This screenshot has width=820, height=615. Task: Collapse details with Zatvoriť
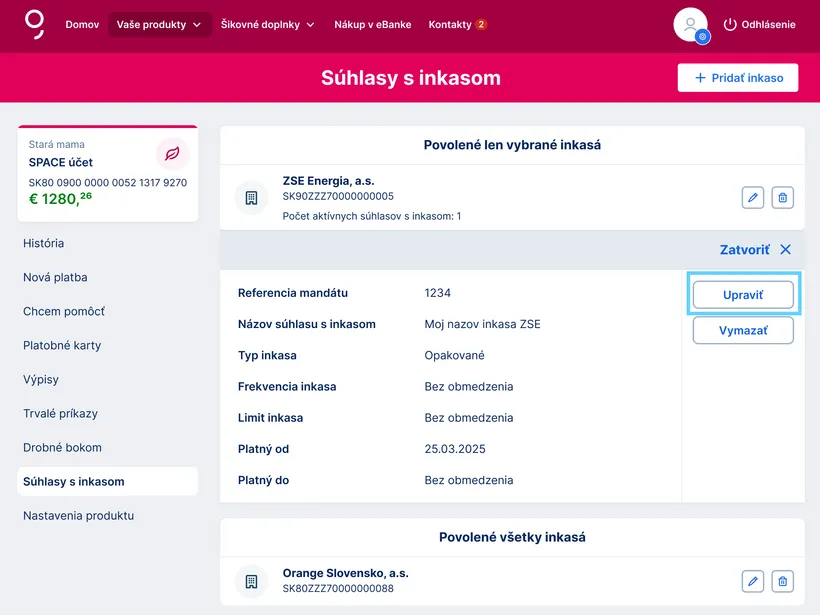click(x=755, y=250)
